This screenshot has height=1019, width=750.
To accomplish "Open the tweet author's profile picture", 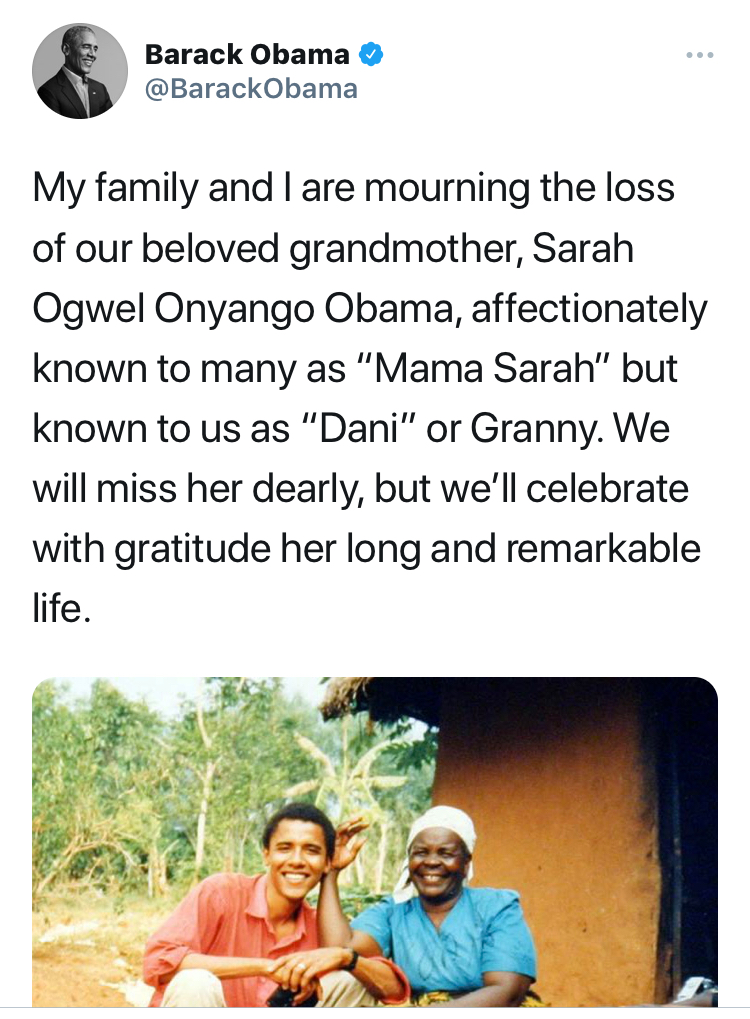I will tap(80, 71).
